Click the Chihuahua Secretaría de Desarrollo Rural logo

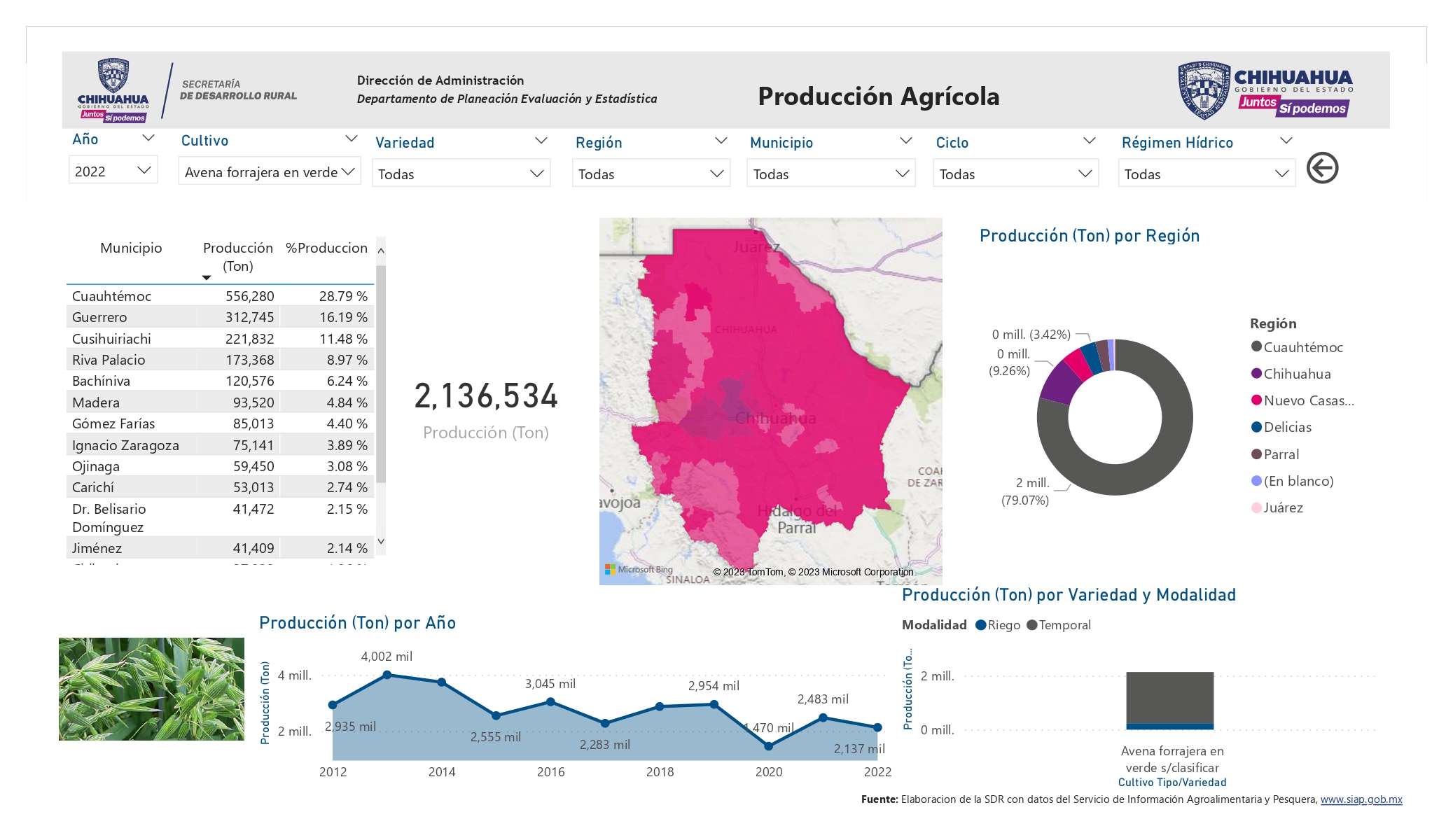[x=188, y=90]
